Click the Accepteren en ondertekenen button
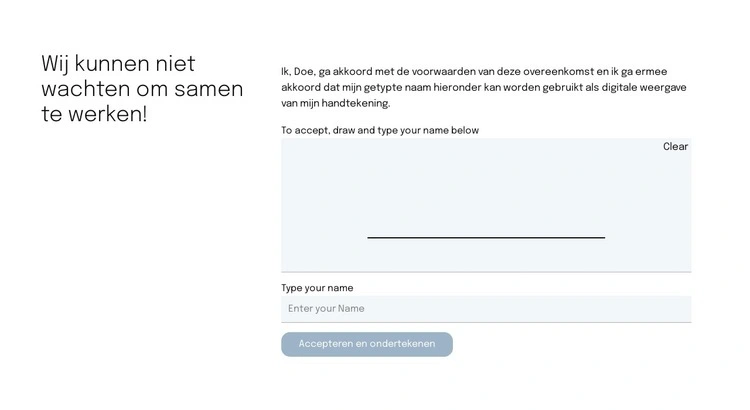750x410 pixels. (x=366, y=344)
